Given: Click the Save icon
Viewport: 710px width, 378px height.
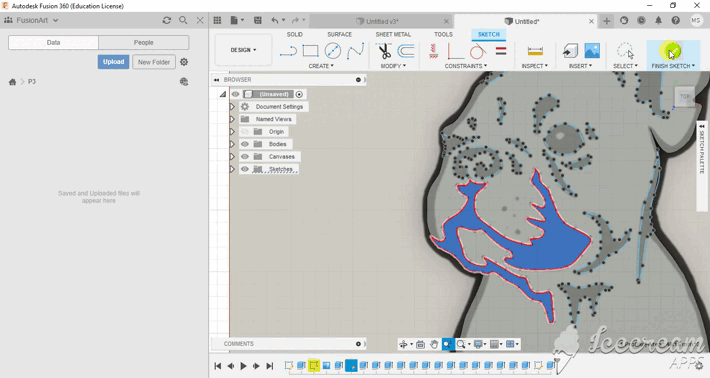Looking at the screenshot, I should (x=258, y=20).
